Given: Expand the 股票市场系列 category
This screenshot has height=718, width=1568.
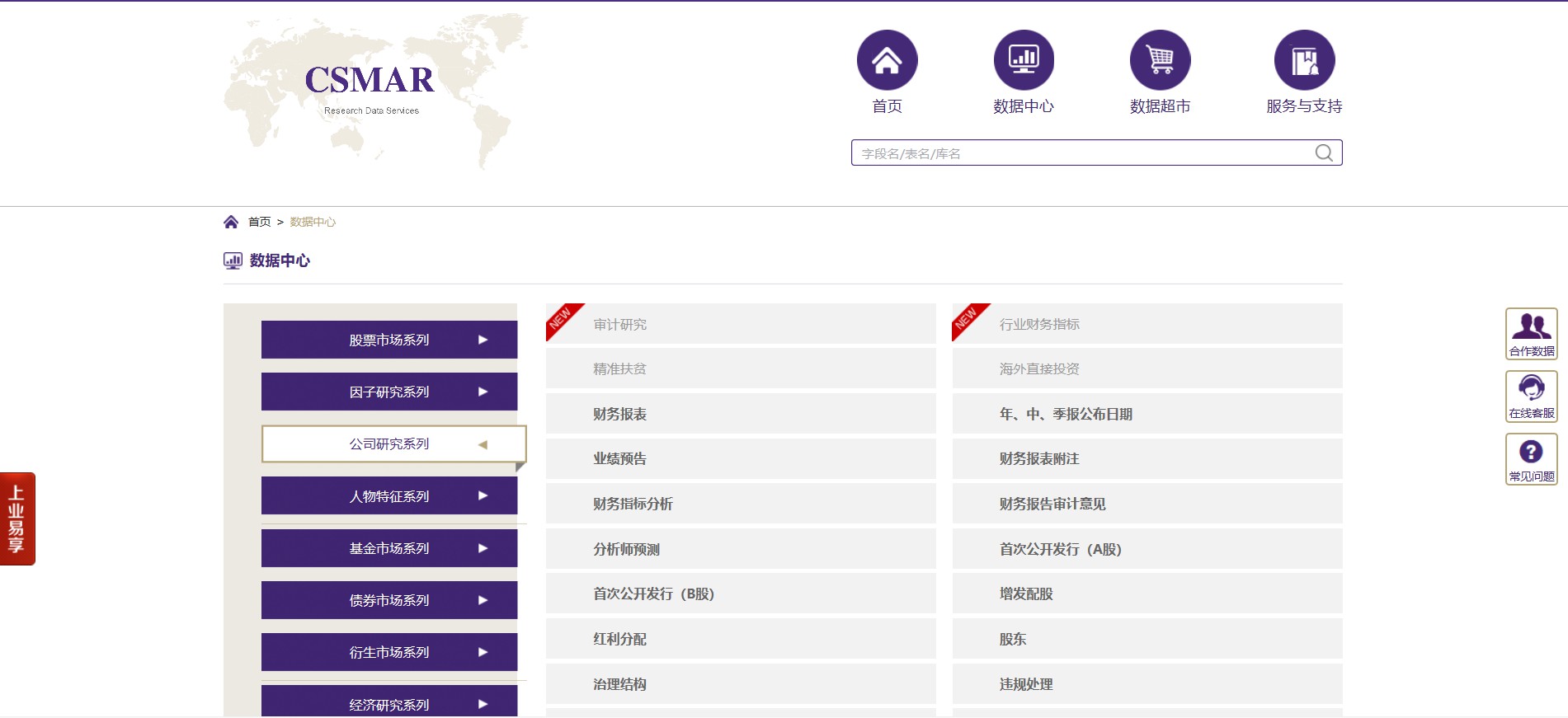Looking at the screenshot, I should tap(389, 340).
